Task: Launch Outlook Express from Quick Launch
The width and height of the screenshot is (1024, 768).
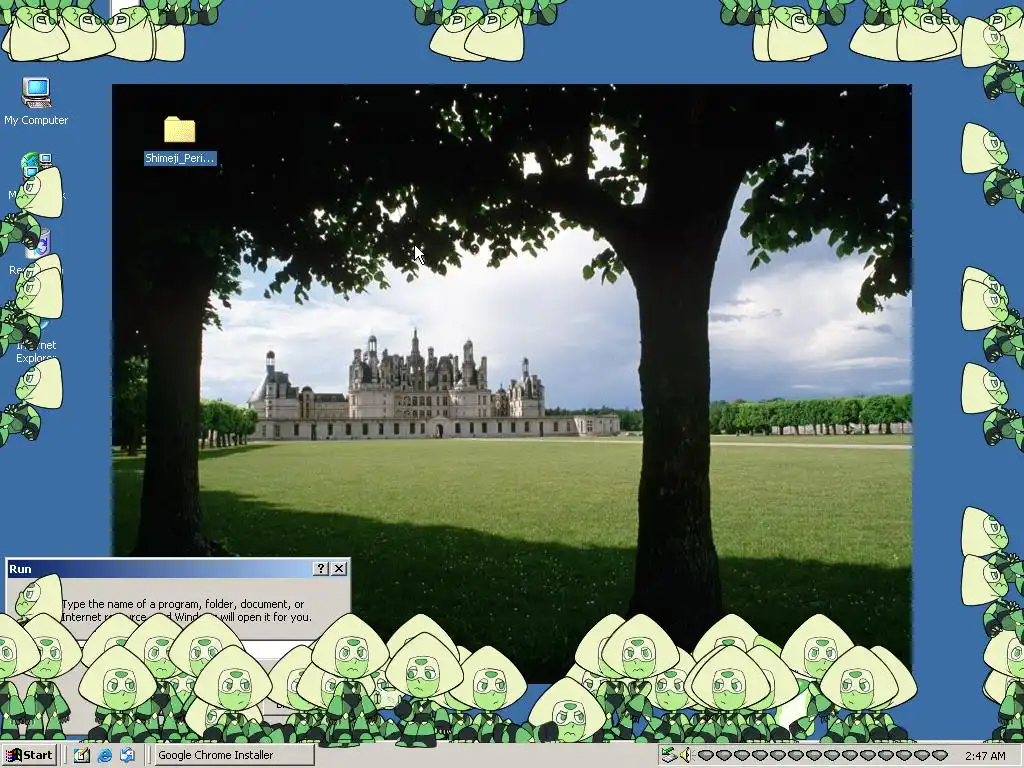Action: point(127,755)
